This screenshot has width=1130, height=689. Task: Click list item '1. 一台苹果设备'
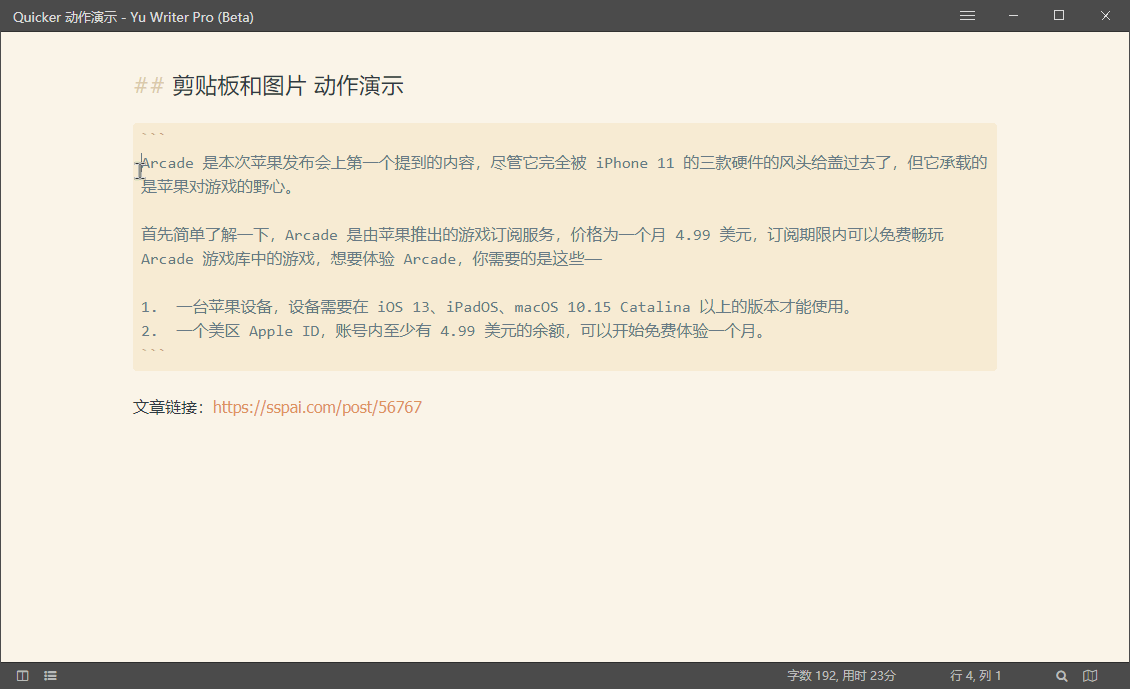coord(497,307)
